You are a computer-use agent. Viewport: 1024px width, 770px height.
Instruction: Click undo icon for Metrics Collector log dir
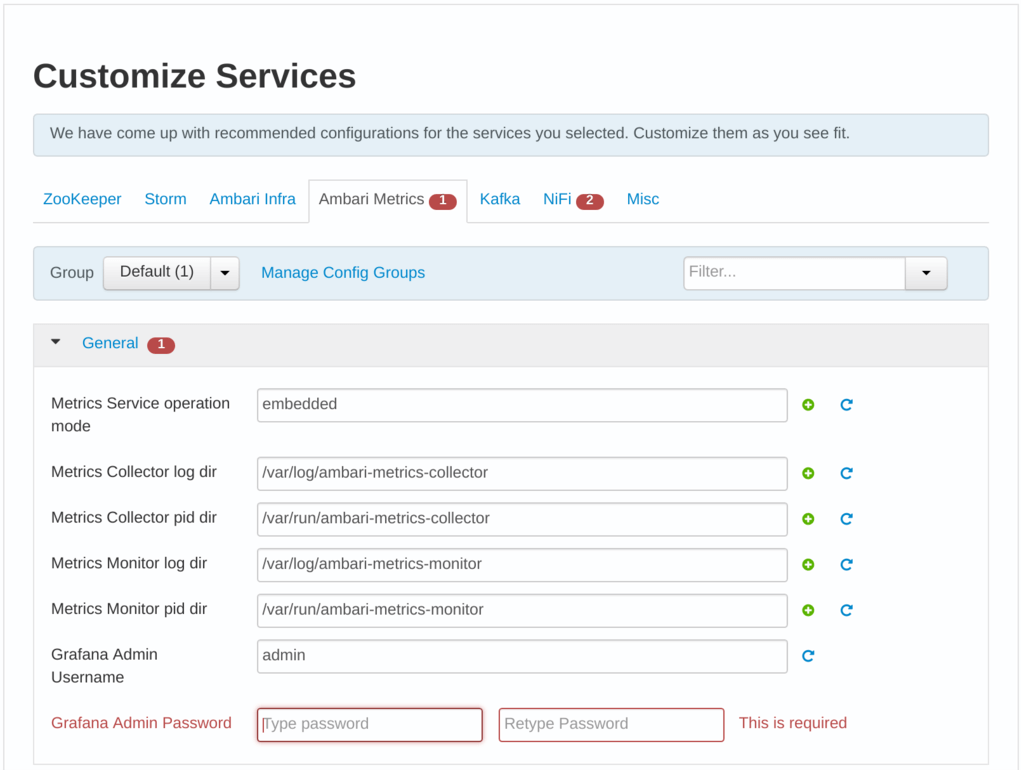point(846,473)
